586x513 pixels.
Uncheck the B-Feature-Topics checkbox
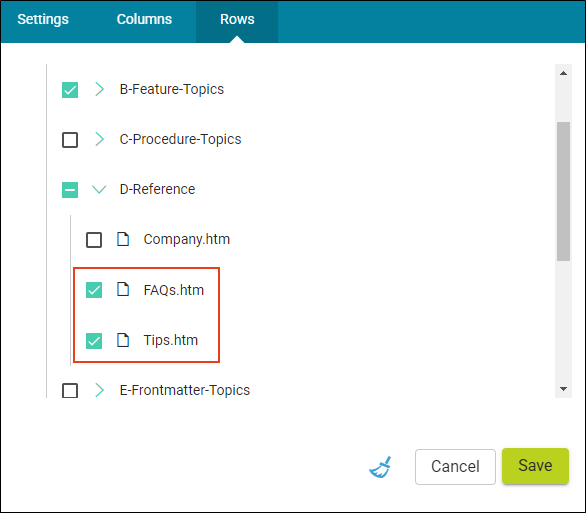click(70, 90)
